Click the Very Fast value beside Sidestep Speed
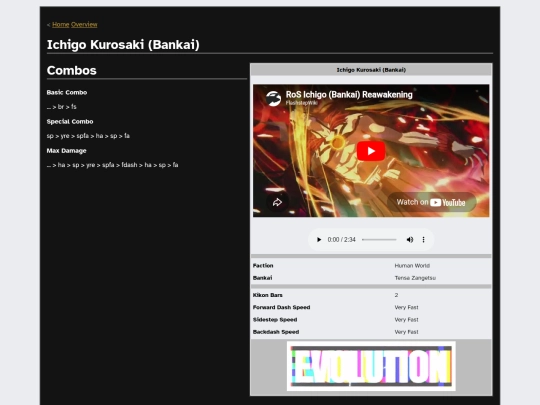This screenshot has width=540, height=405. click(x=406, y=320)
